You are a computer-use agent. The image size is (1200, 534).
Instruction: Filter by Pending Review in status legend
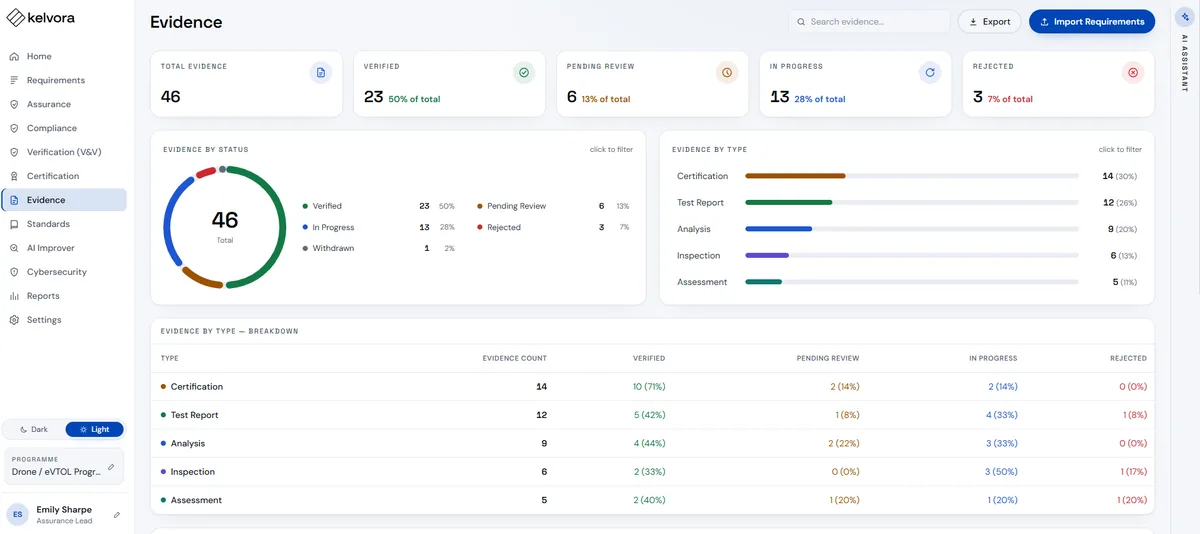coord(553,206)
